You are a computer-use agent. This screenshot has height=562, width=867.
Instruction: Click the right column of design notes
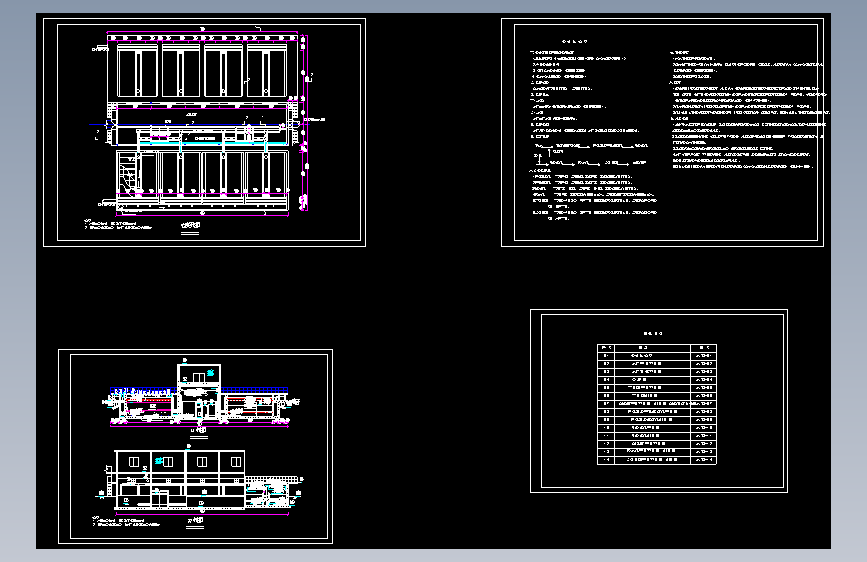(x=749, y=110)
